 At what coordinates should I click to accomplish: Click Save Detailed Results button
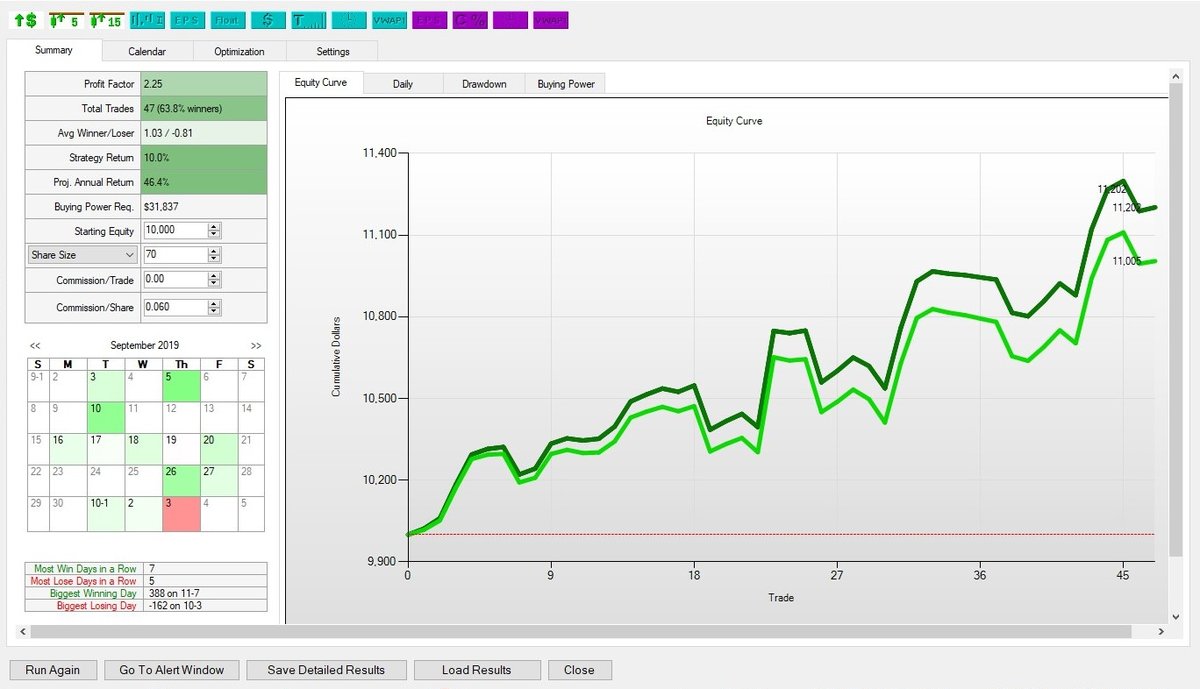[326, 670]
